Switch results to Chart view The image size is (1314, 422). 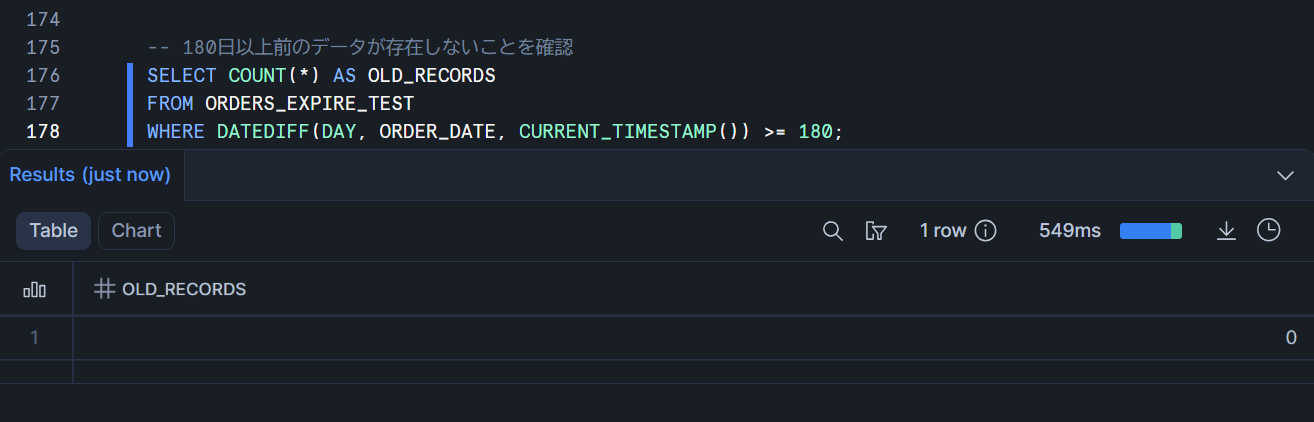point(136,231)
